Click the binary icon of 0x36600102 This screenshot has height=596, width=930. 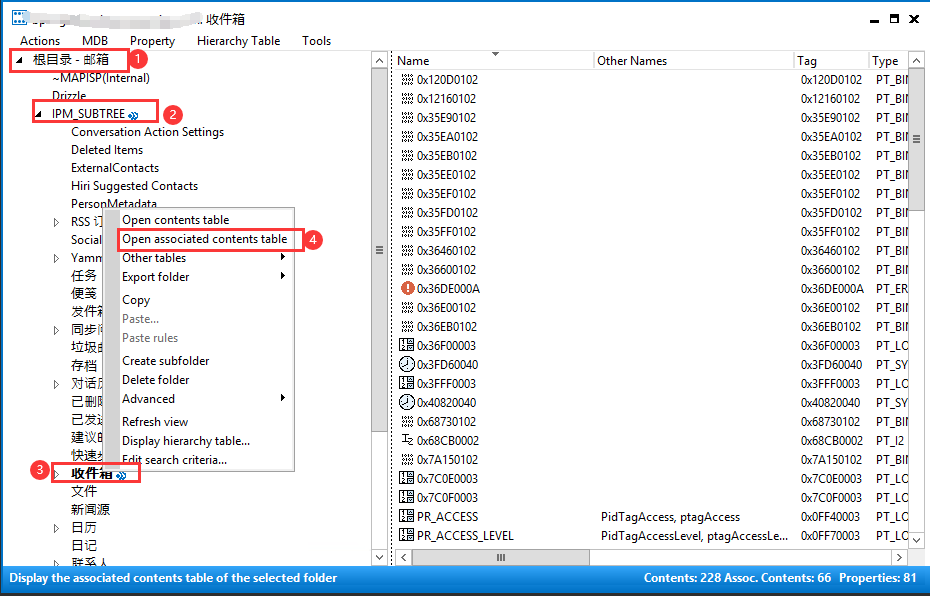(x=407, y=269)
